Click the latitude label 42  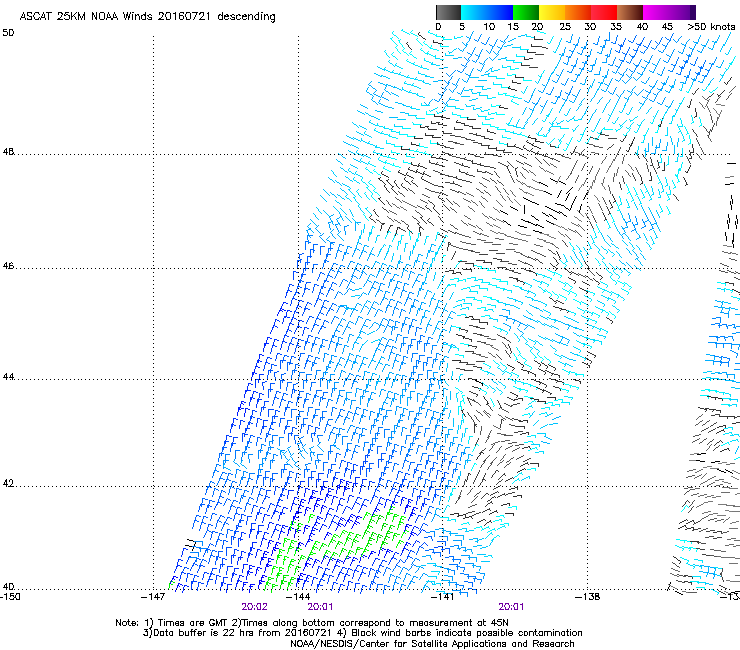pyautogui.click(x=8, y=484)
